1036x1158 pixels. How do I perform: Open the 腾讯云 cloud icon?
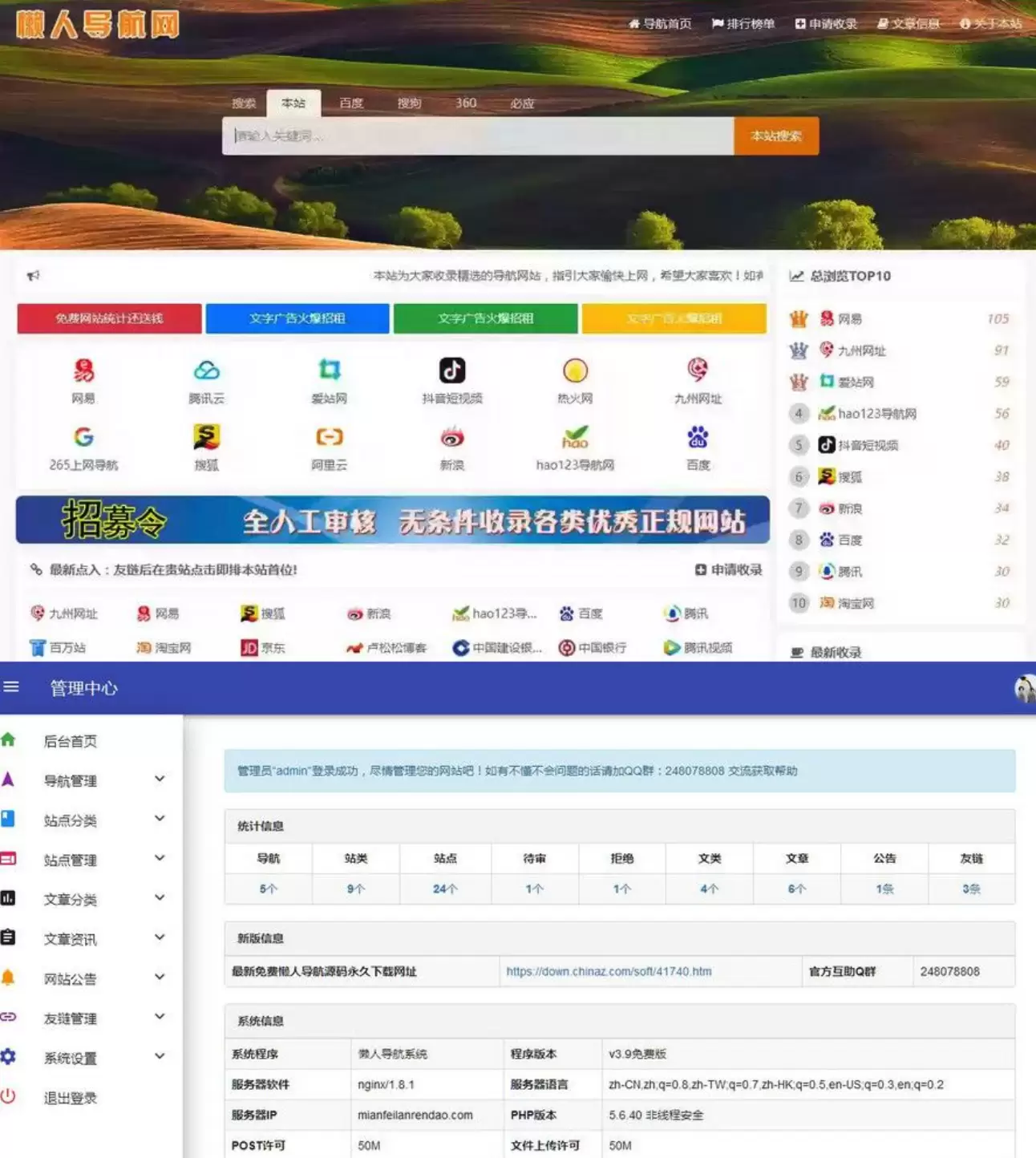[x=206, y=370]
